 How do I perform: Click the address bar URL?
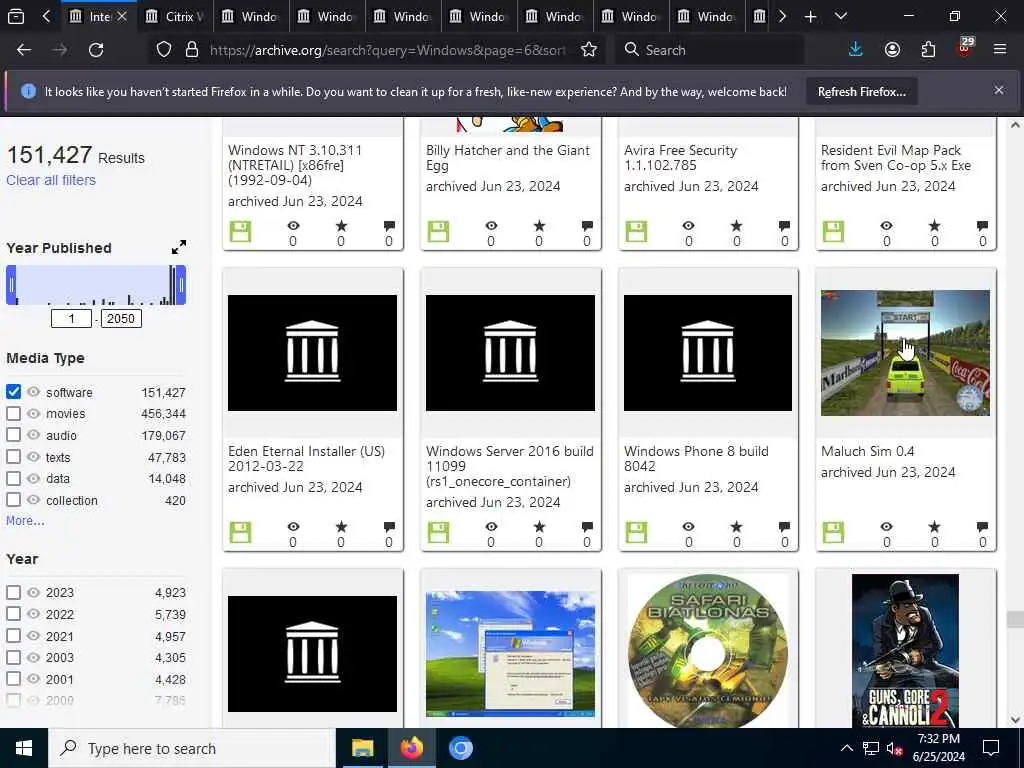pos(387,50)
